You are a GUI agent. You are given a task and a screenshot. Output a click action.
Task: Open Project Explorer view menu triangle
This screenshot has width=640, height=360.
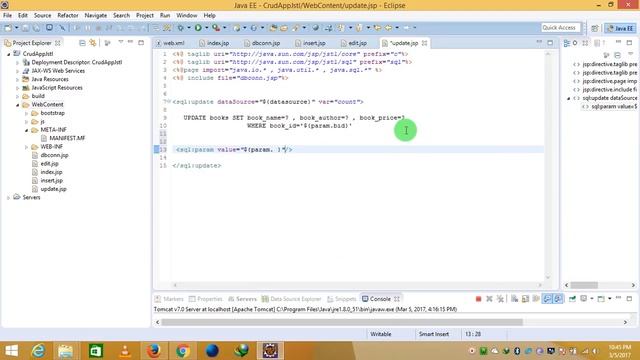(x=121, y=42)
